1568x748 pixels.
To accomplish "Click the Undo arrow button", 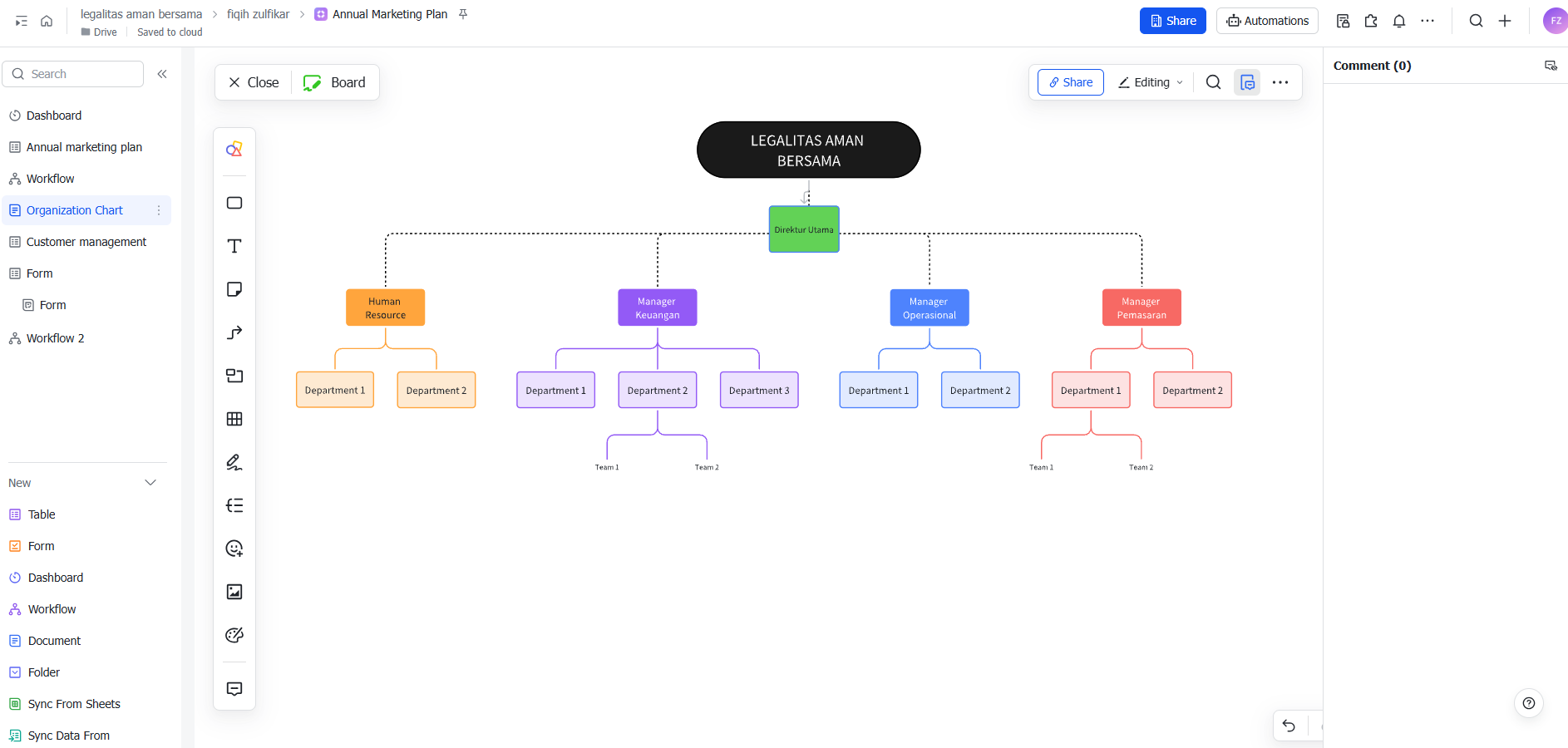I will tap(1289, 726).
